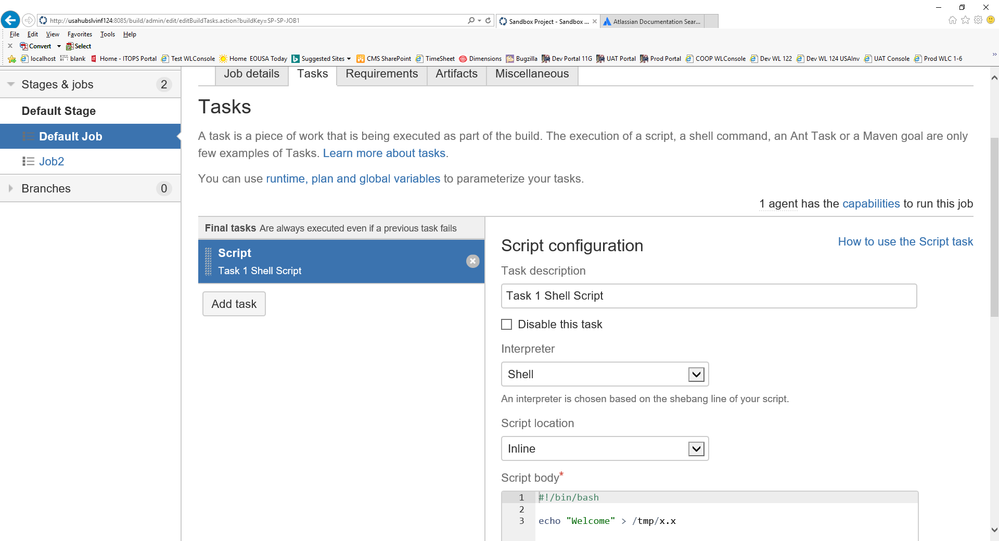This screenshot has height=541, width=999.
Task: Open Test WLConsole bookmark
Action: pyautogui.click(x=188, y=59)
